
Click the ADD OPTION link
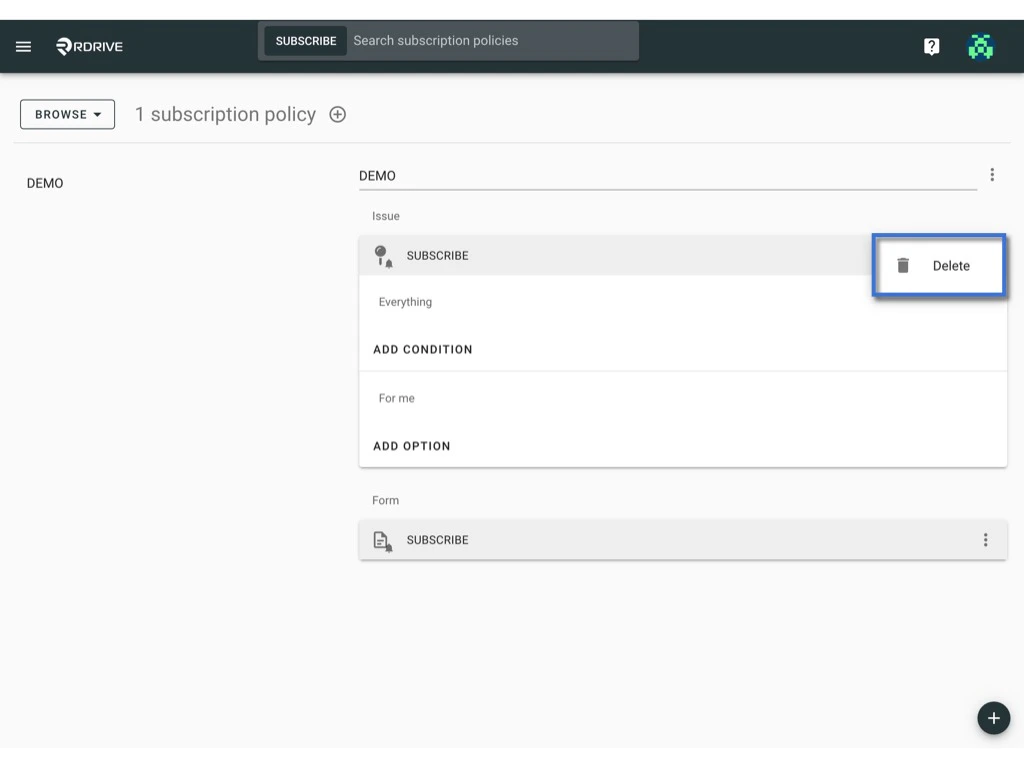click(411, 445)
